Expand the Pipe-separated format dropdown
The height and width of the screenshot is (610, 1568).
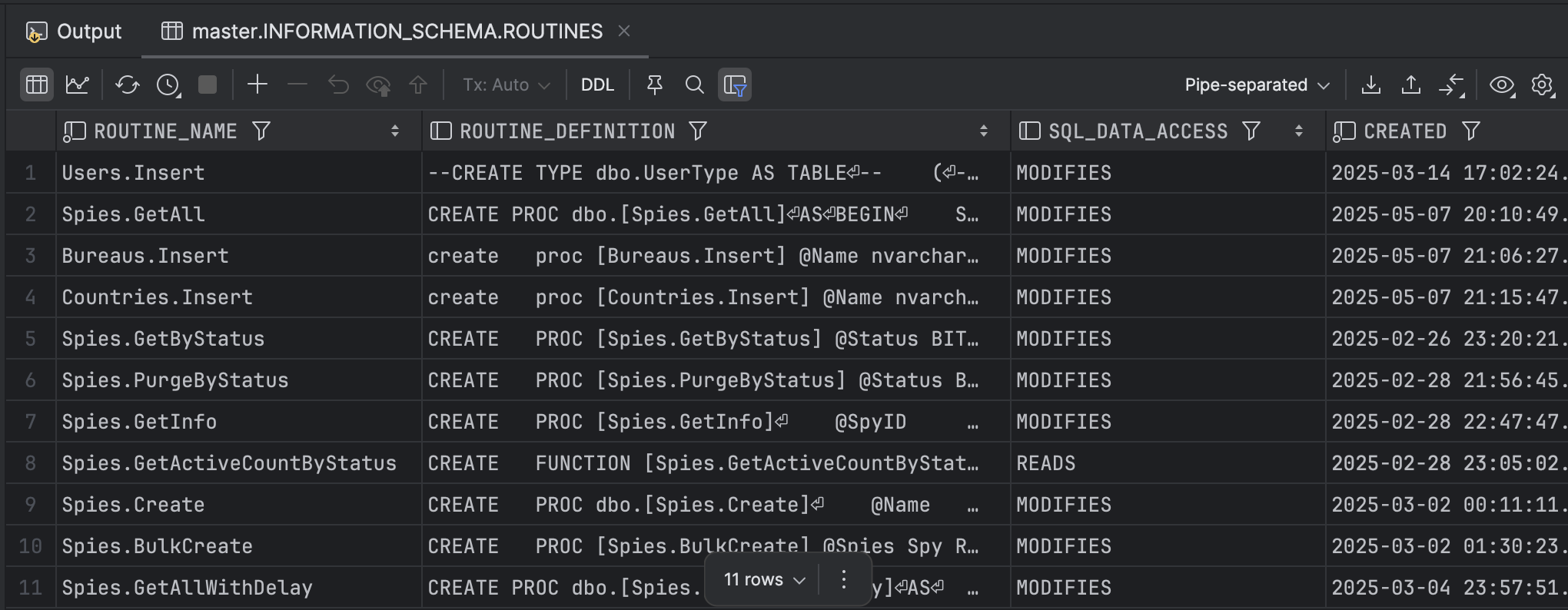(1256, 85)
